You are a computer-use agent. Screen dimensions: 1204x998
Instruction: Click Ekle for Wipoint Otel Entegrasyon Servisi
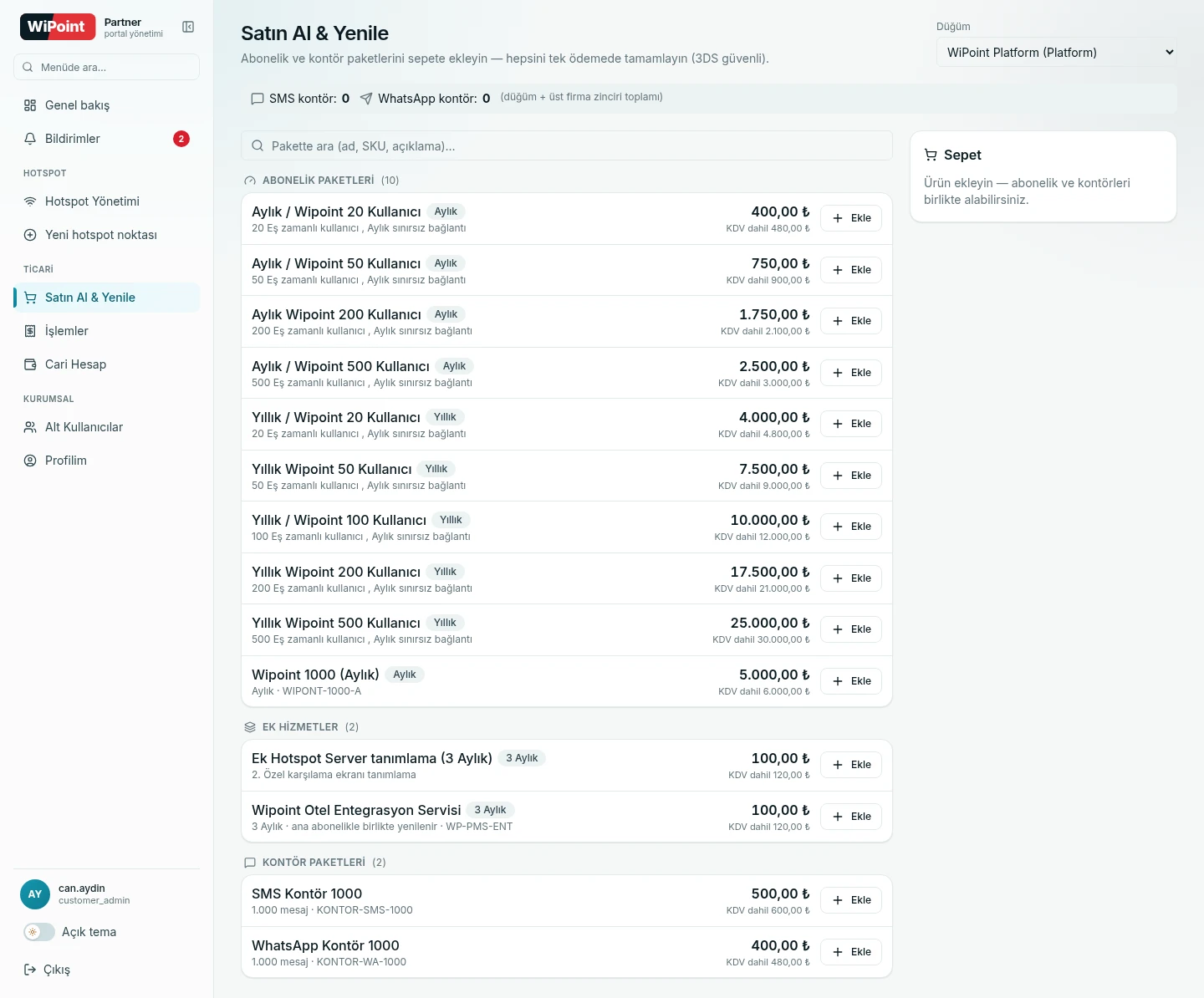[851, 817]
